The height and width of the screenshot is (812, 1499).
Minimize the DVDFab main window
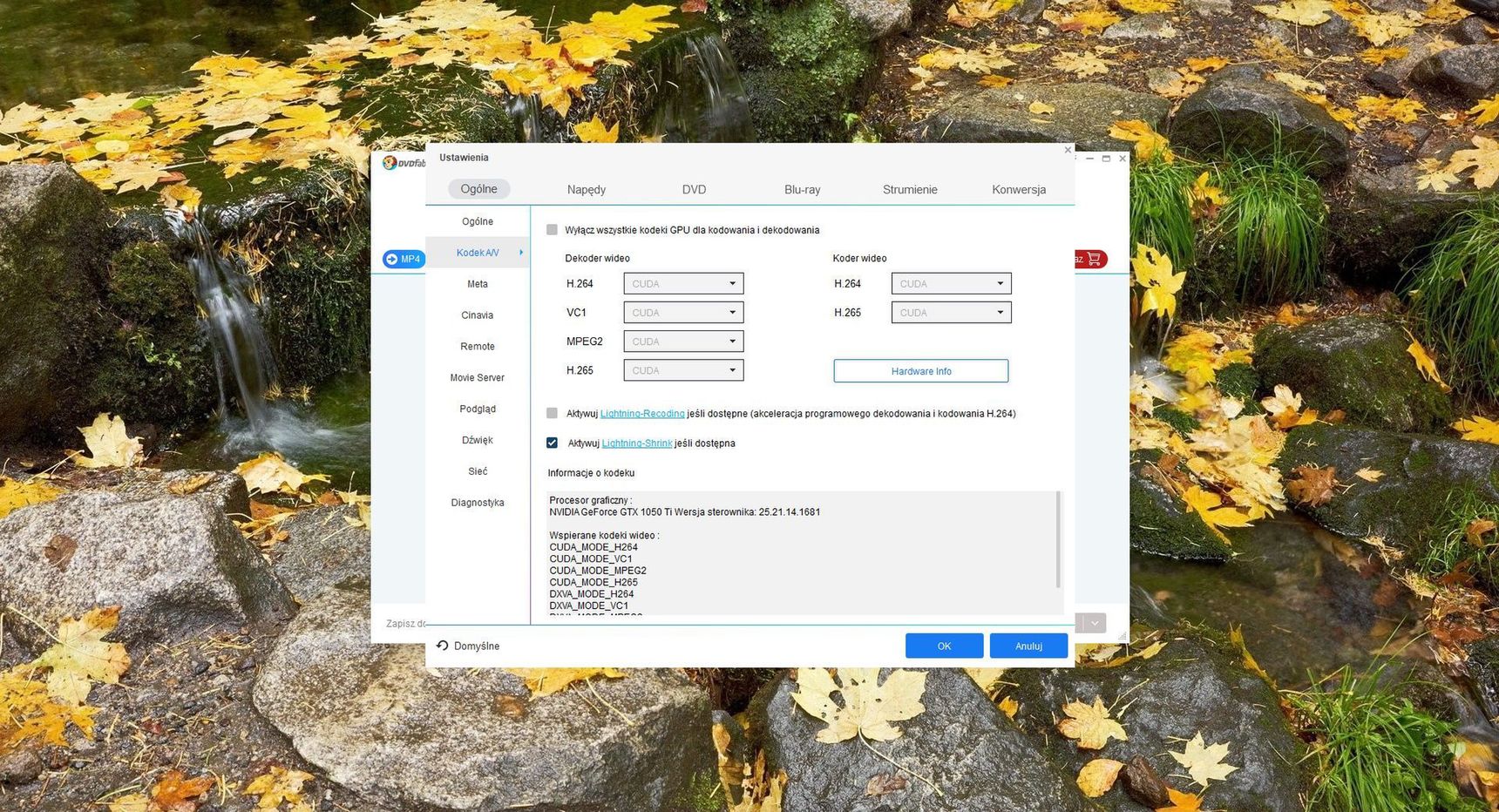1089,159
